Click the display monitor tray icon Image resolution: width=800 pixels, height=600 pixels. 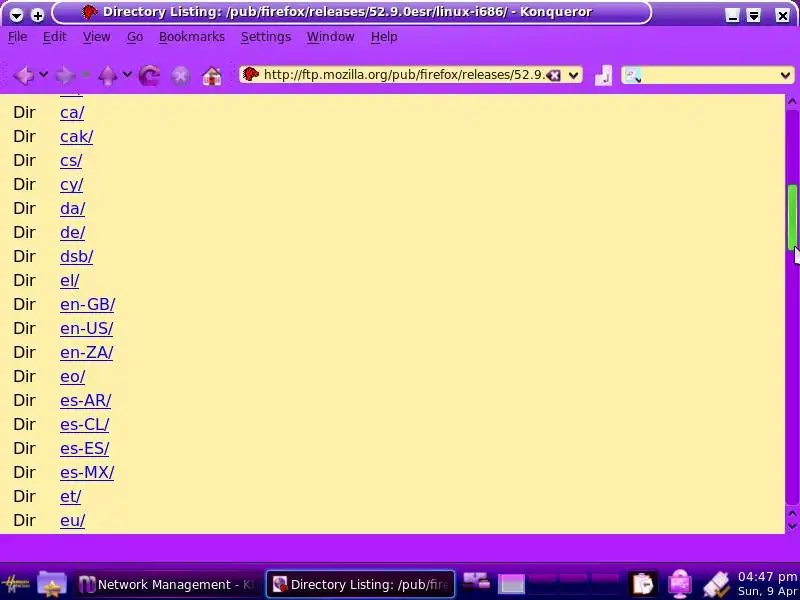[x=680, y=584]
